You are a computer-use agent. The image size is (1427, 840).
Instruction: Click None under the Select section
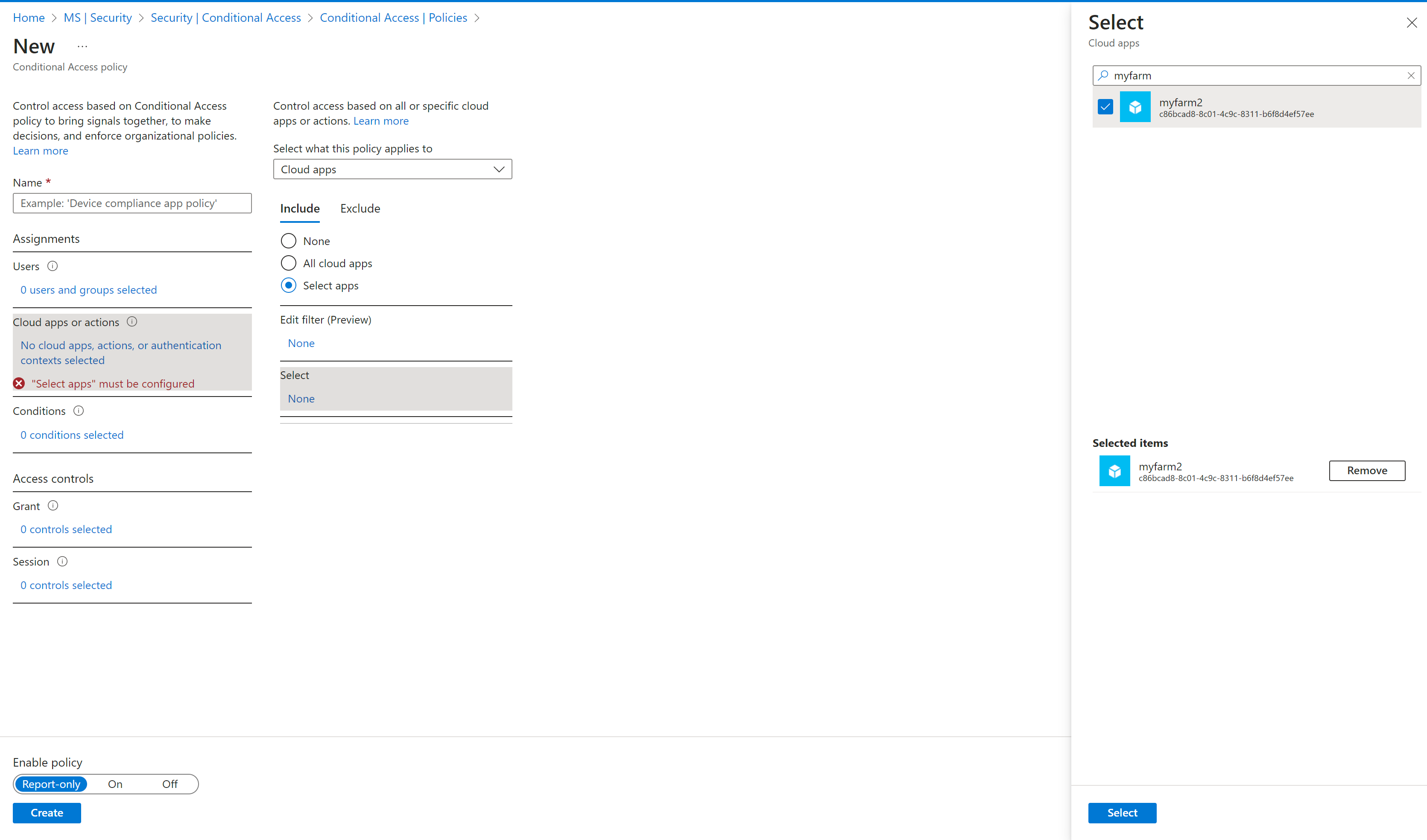(301, 399)
